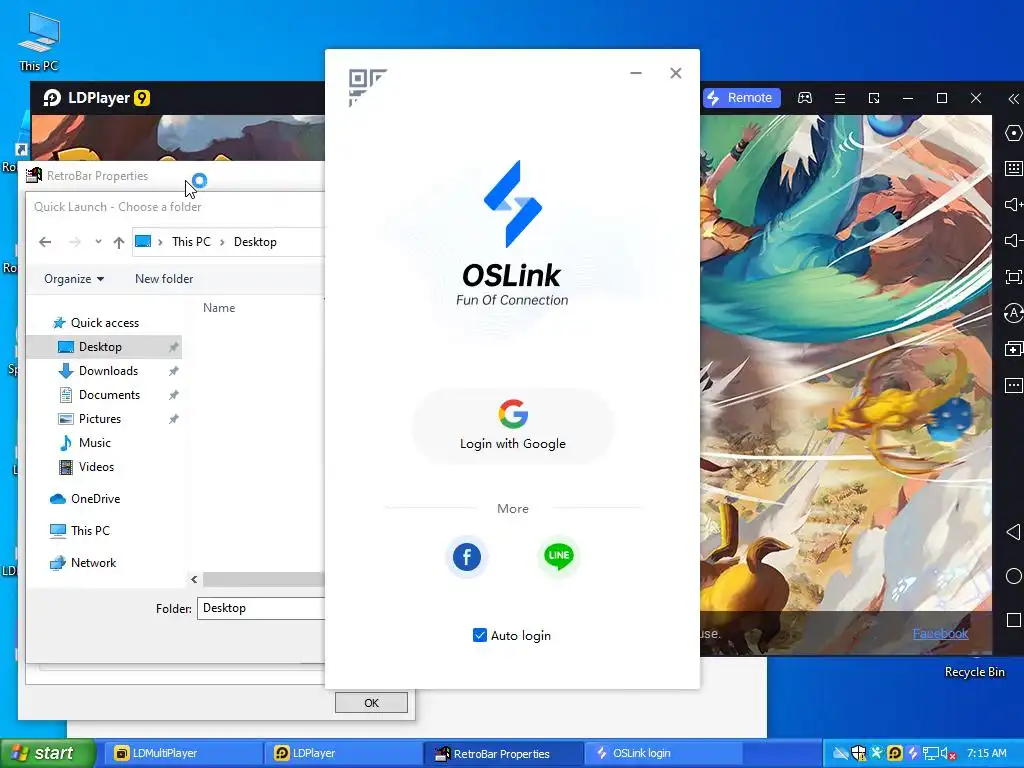This screenshot has width=1024, height=768.
Task: Go back in the folder dialog
Action: tap(45, 242)
